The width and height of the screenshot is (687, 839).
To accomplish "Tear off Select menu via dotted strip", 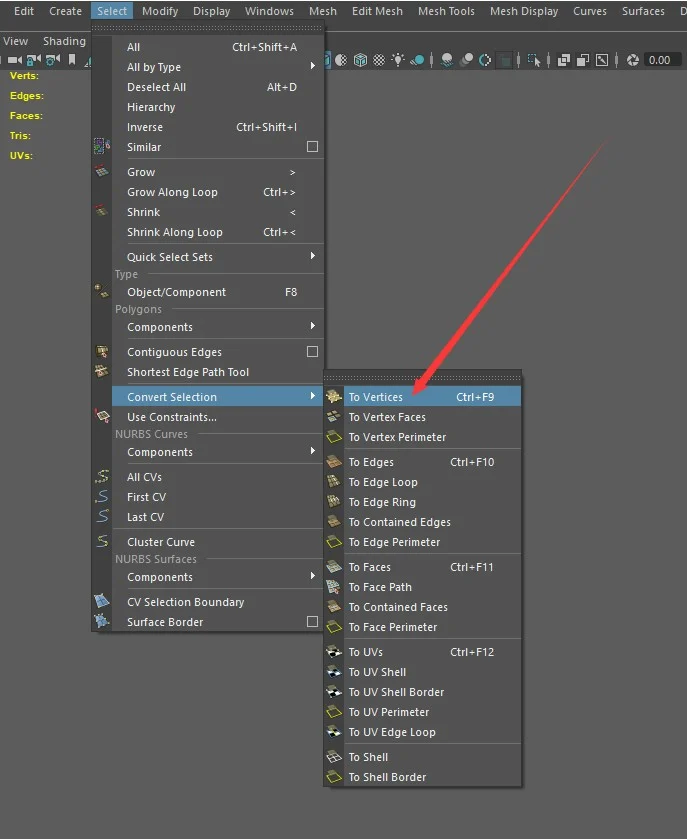I will 208,27.
